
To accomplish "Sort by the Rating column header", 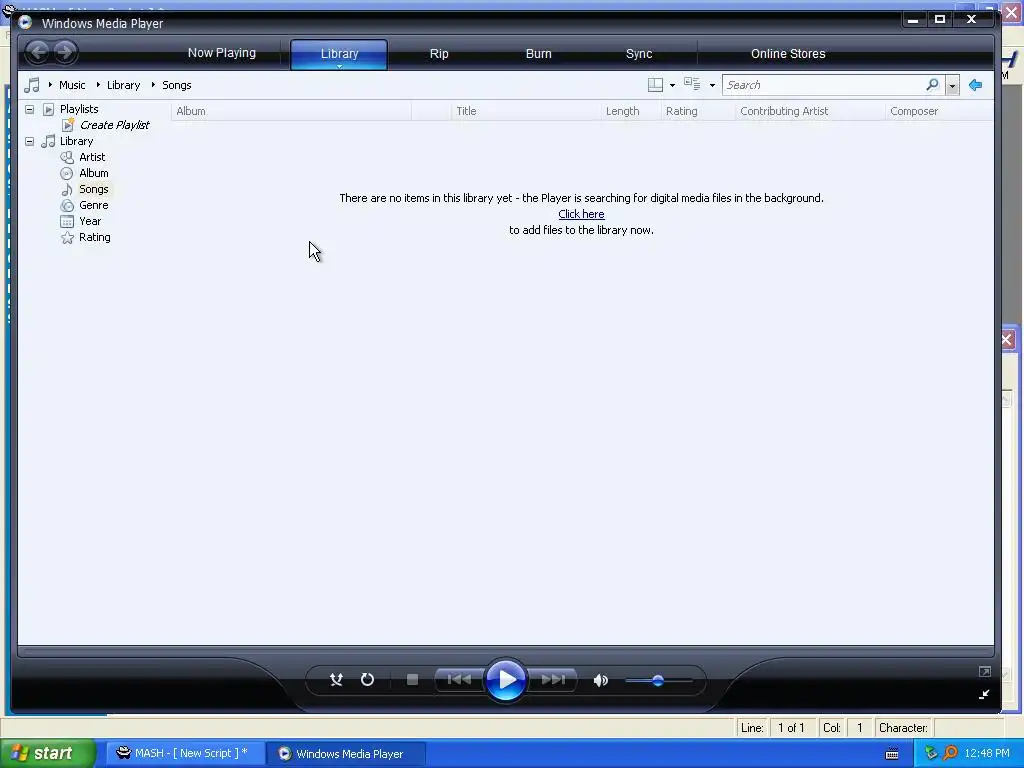I will coord(698,111).
